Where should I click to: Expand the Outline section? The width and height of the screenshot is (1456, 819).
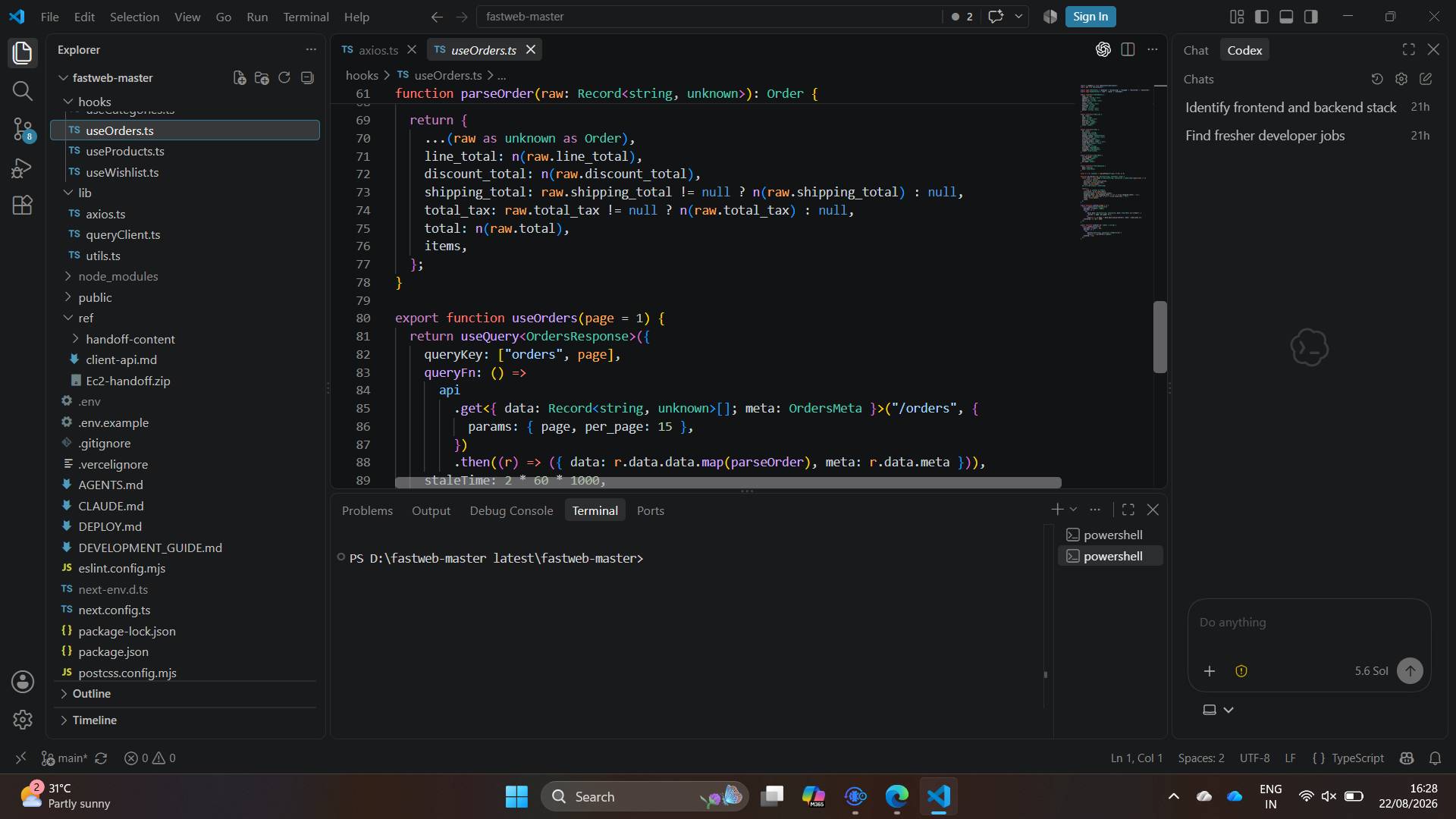91,693
